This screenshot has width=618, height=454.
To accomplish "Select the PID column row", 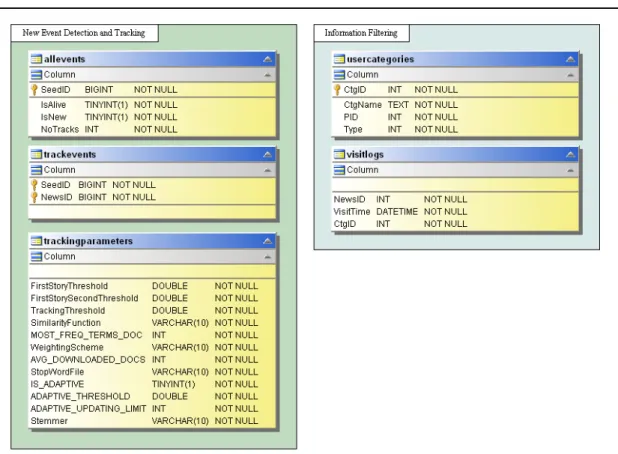I will [x=455, y=117].
